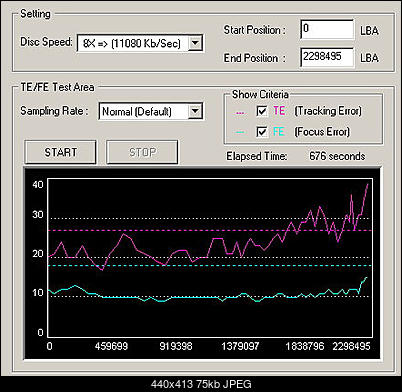Open the Disc Speed dropdown arrow
This screenshot has height=392, width=402.
pyautogui.click(x=195, y=43)
